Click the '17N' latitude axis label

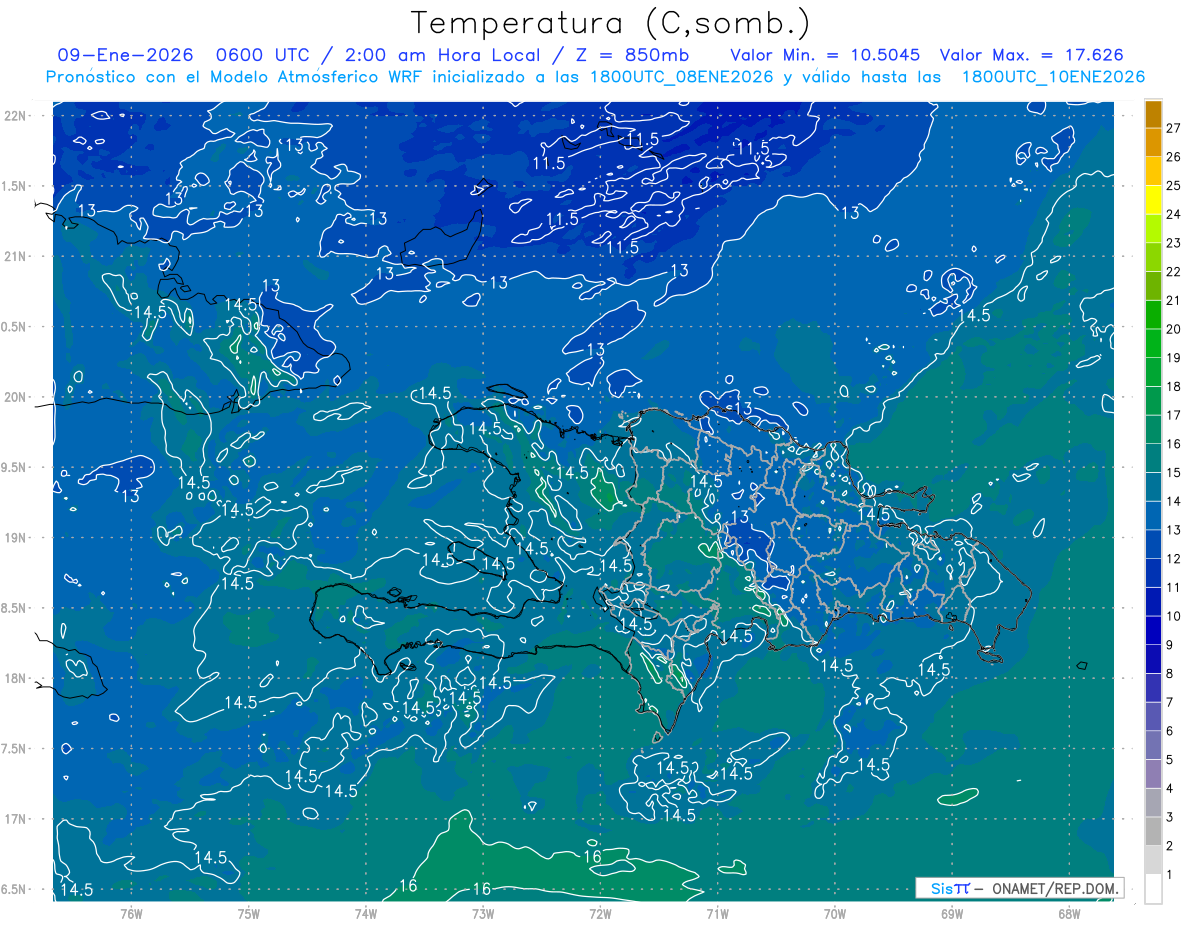pyautogui.click(x=15, y=819)
